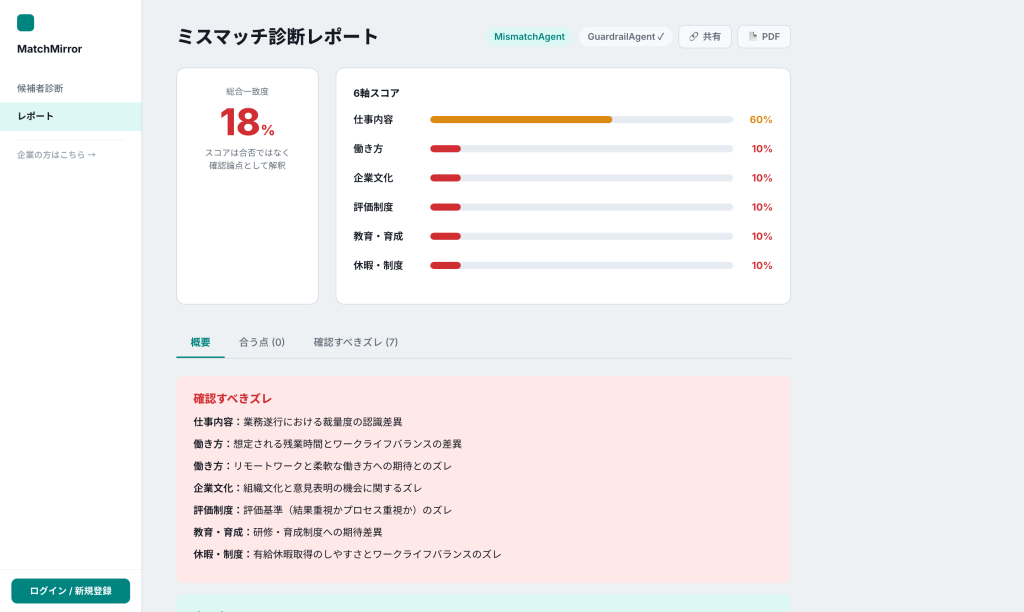This screenshot has height=612, width=1024.
Task: Click the 評価基準（結果重視かプロセス重視か） line
Action: point(323,510)
